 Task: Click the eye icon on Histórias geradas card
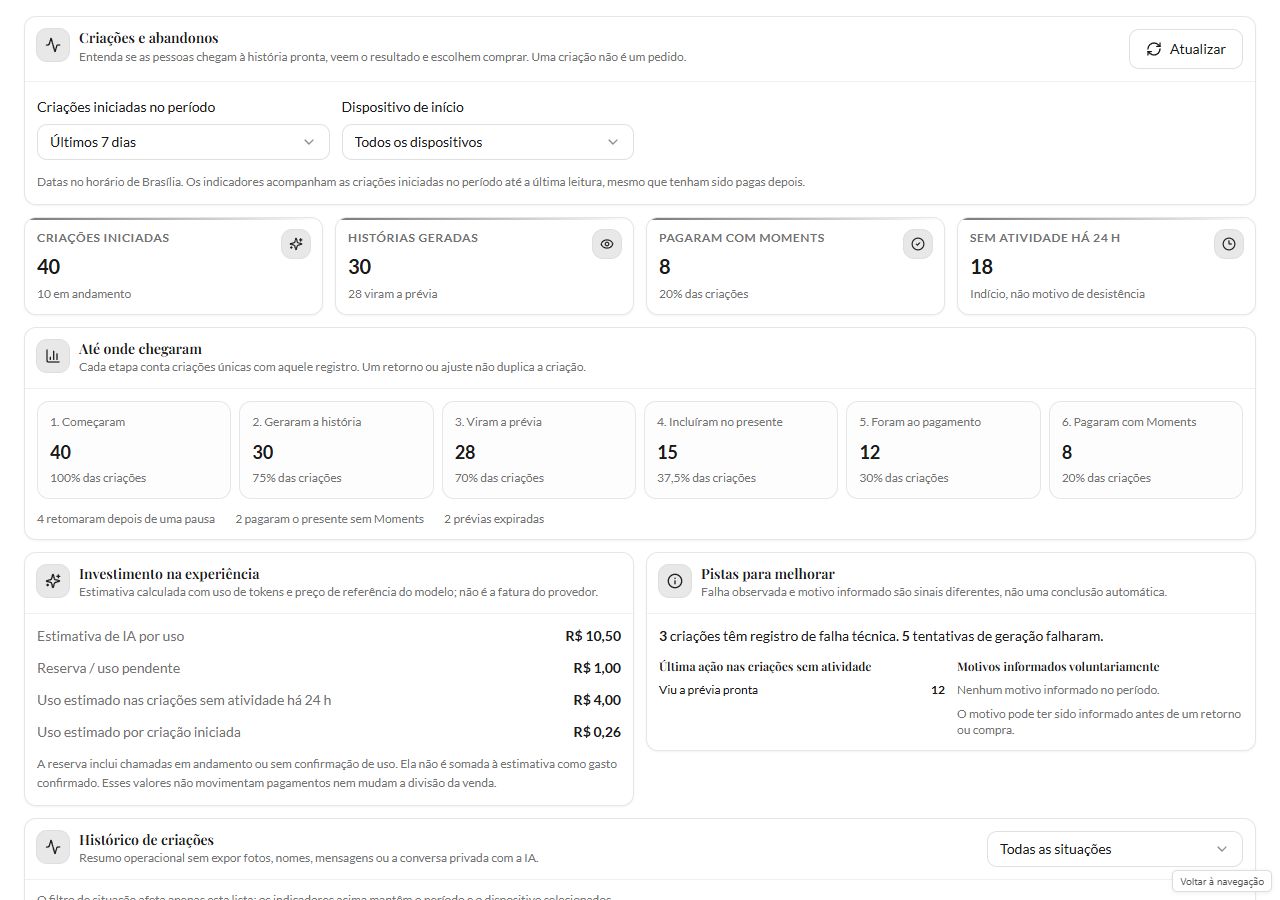(x=607, y=244)
